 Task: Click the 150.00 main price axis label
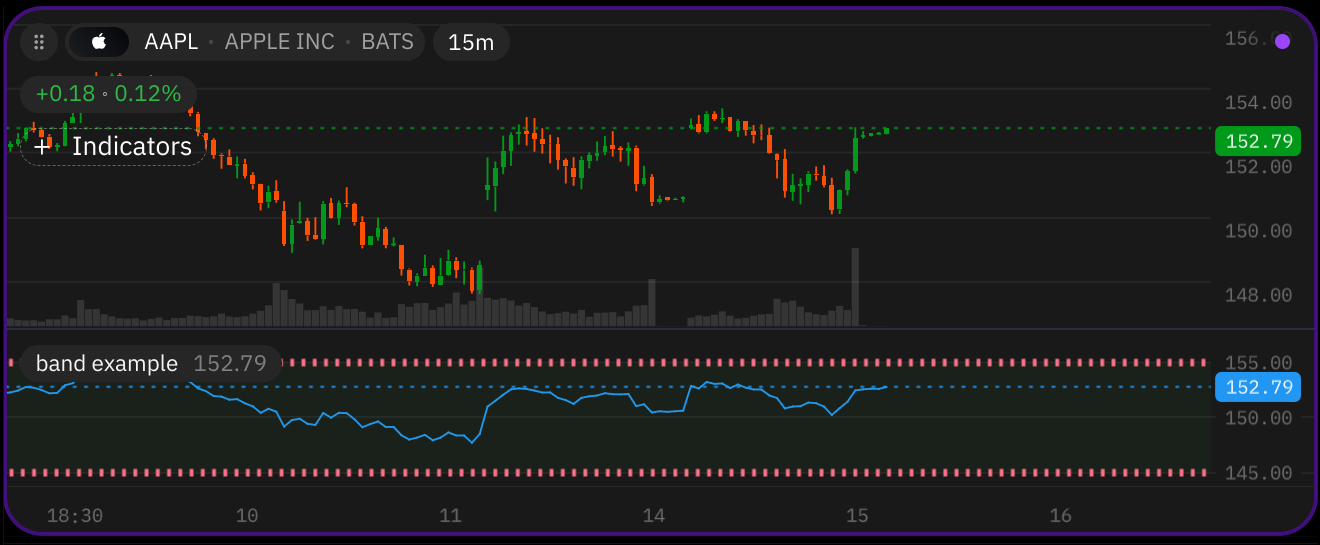point(1258,231)
